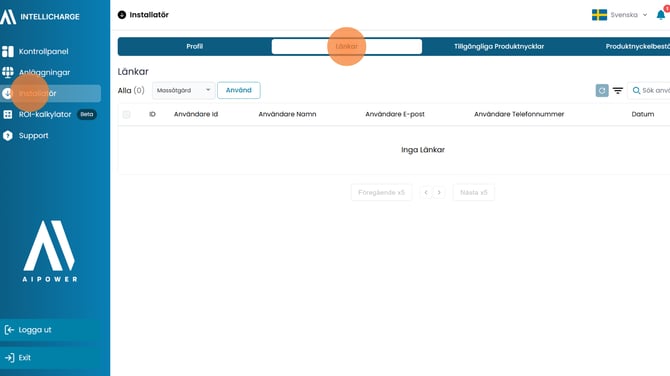Open the Produktnyckelbeställning tab at the right

(x=638, y=46)
